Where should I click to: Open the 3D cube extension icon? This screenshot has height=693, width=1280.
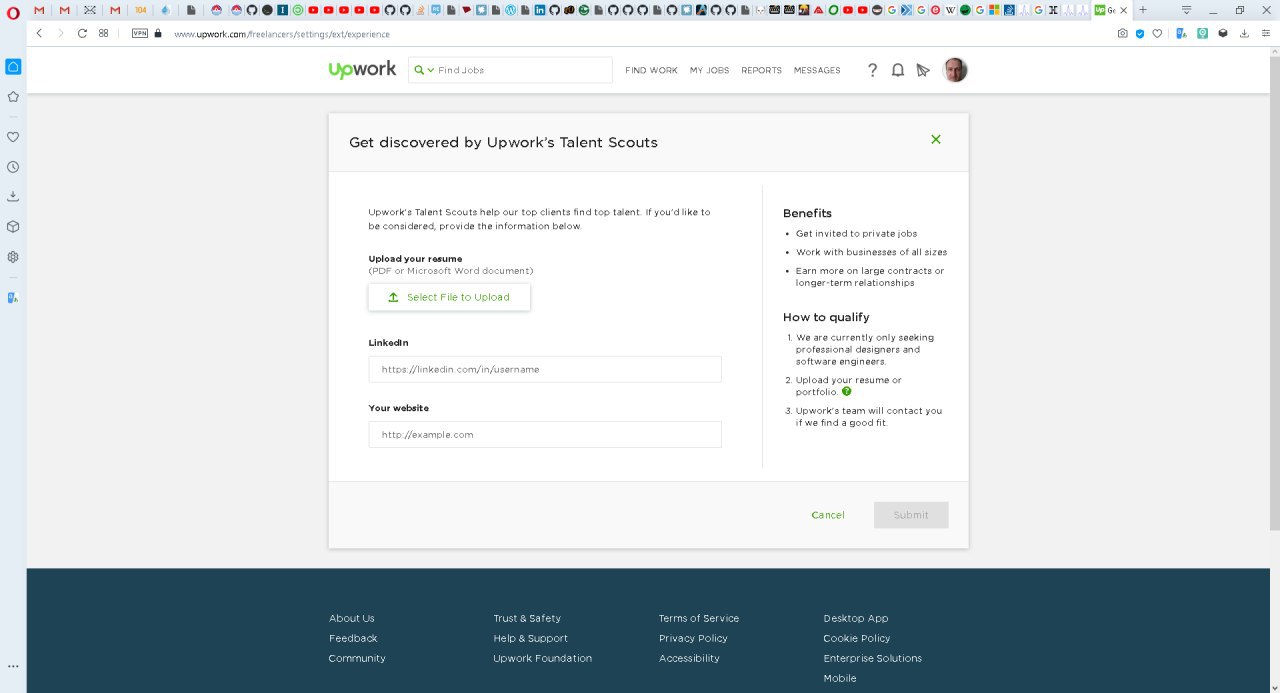[x=1223, y=33]
